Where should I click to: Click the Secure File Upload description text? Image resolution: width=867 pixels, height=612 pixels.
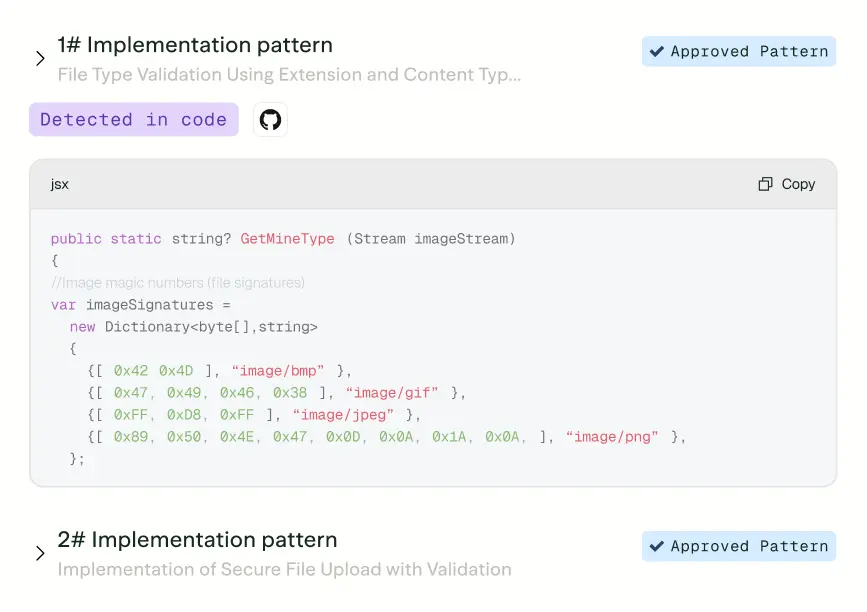point(285,569)
